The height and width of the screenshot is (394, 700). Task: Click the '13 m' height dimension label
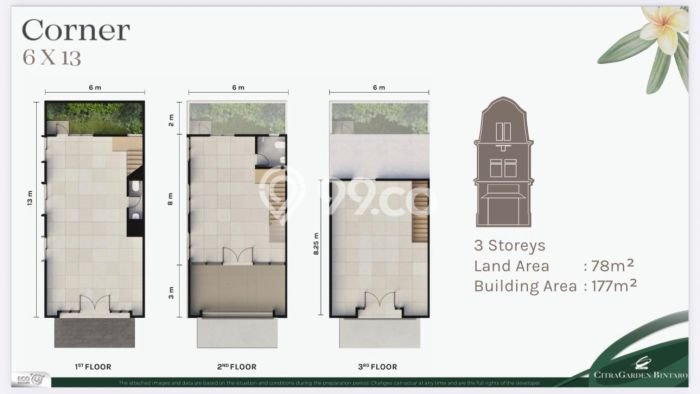point(30,198)
